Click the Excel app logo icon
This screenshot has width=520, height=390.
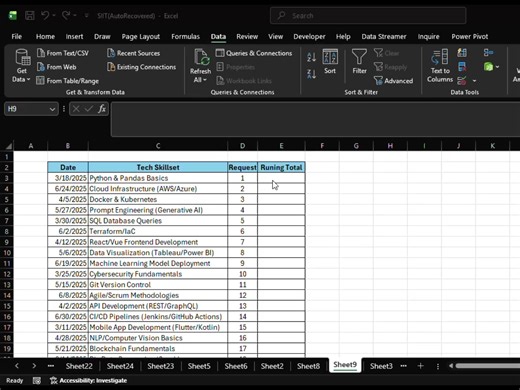pyautogui.click(x=13, y=15)
